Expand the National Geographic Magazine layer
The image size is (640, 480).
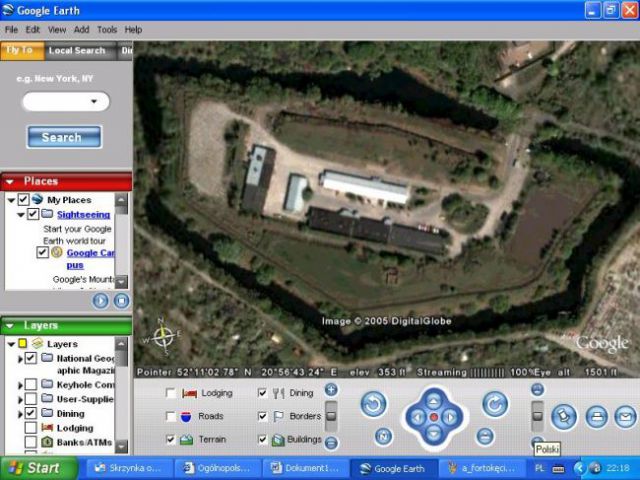pos(20,359)
